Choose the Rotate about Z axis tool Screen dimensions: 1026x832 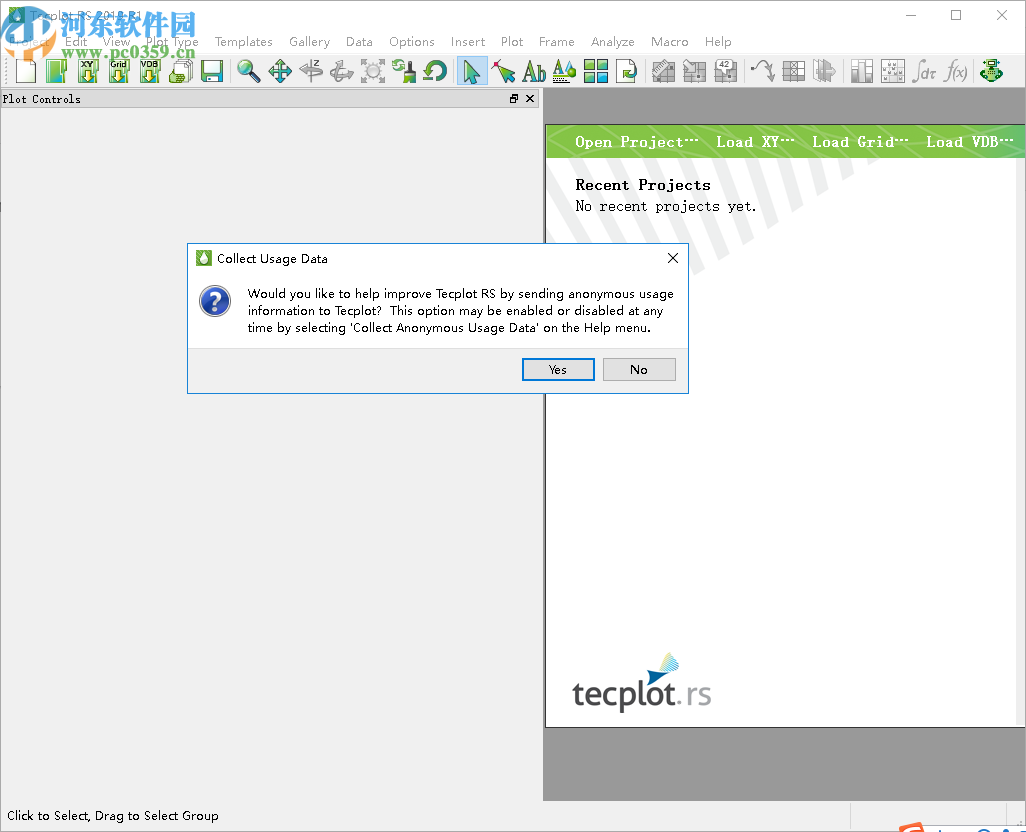pyautogui.click(x=312, y=70)
